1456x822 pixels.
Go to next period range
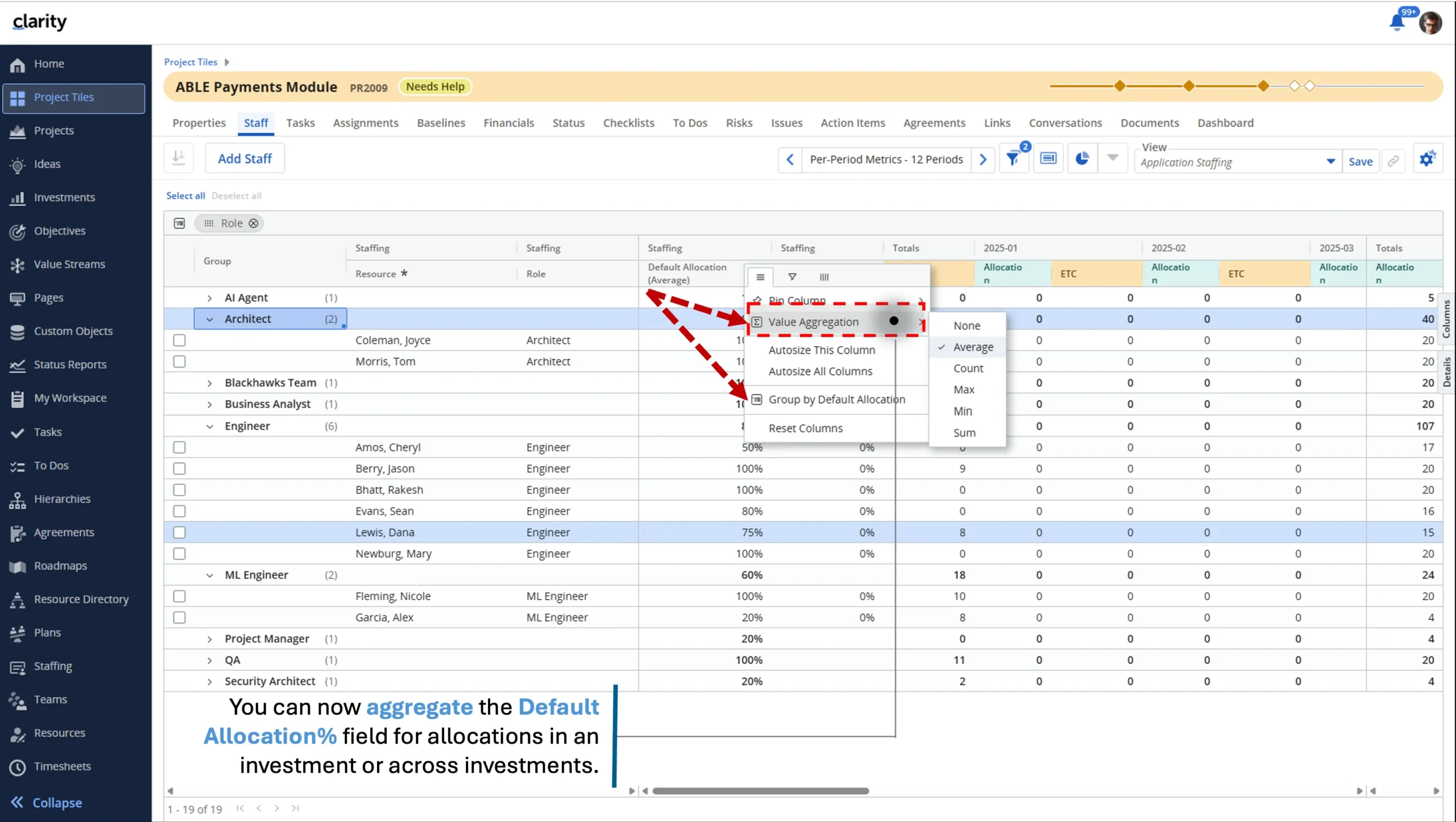click(983, 160)
